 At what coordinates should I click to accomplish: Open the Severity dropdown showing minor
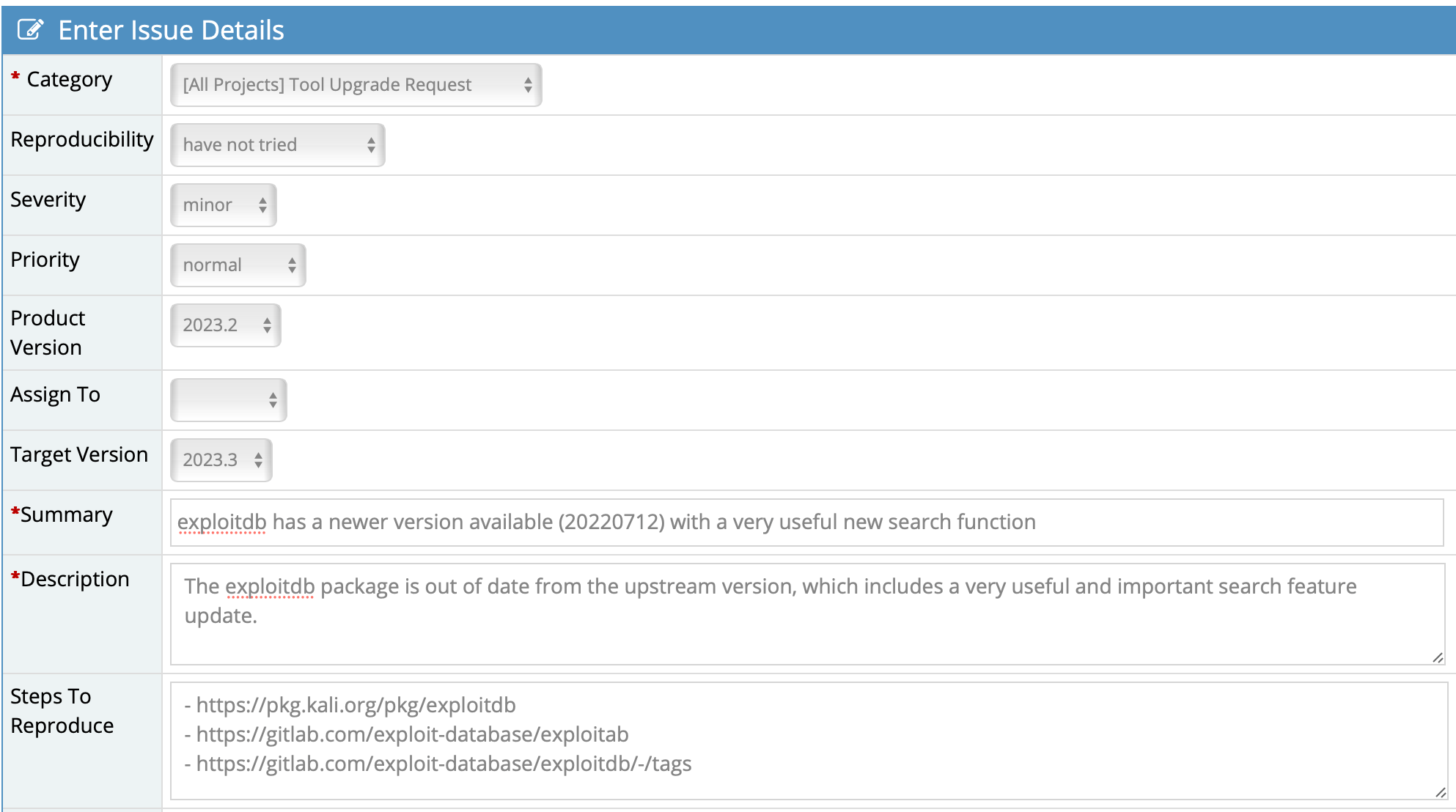pos(223,205)
